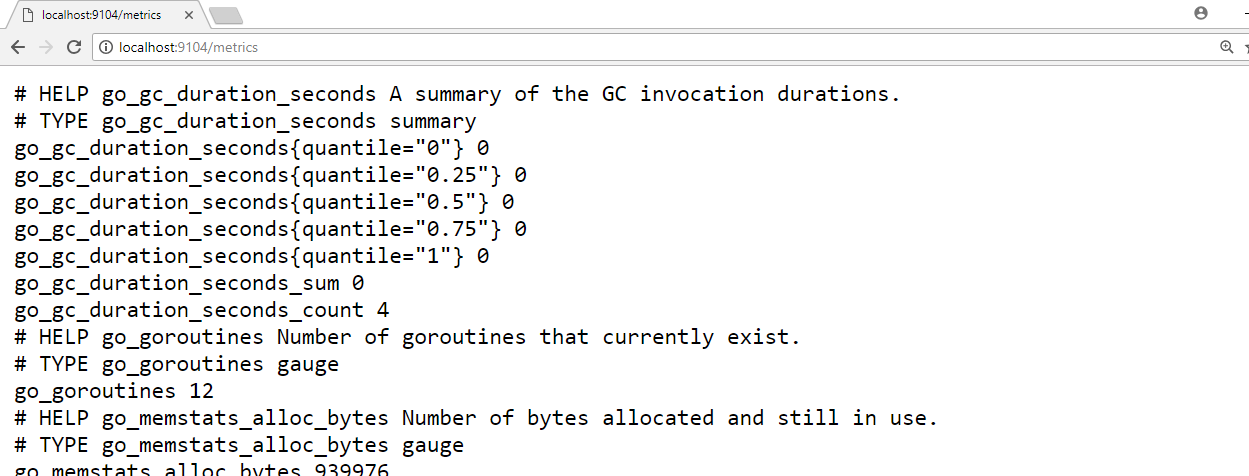Click the go_gc_duration_seconds_sum 0 line
The height and width of the screenshot is (476, 1249).
point(189,283)
